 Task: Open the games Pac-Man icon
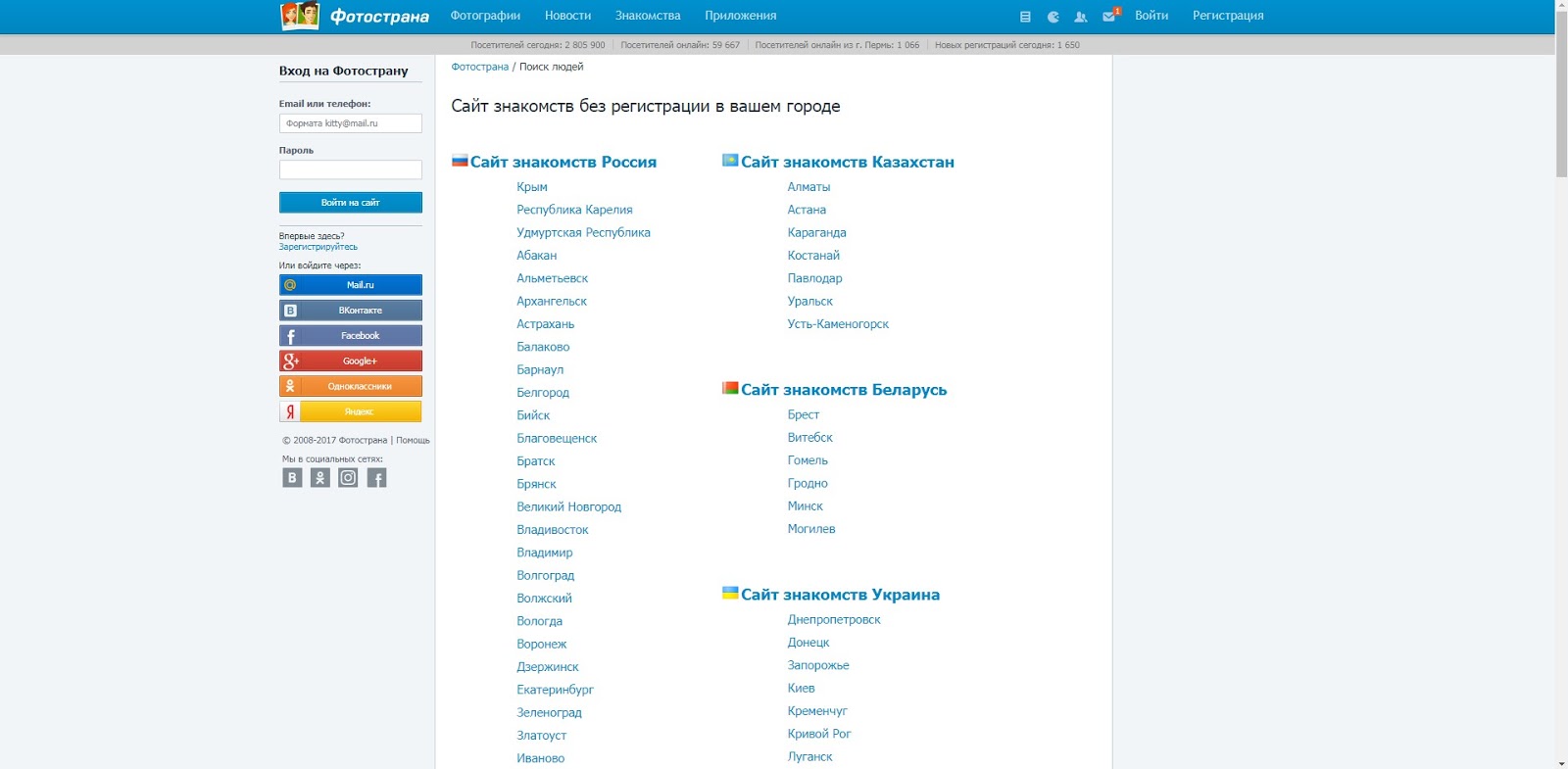(1053, 17)
